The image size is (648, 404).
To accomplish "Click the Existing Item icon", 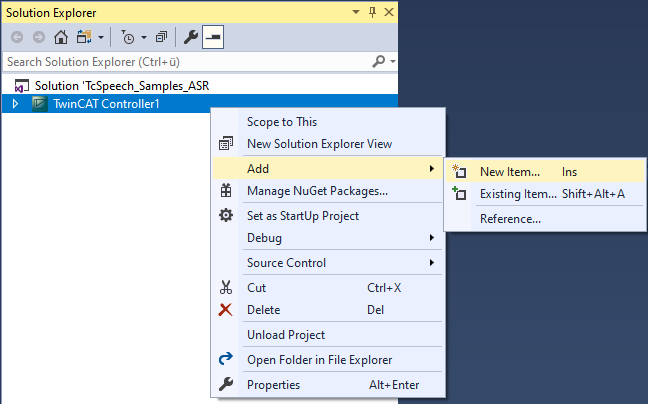I will 459,193.
